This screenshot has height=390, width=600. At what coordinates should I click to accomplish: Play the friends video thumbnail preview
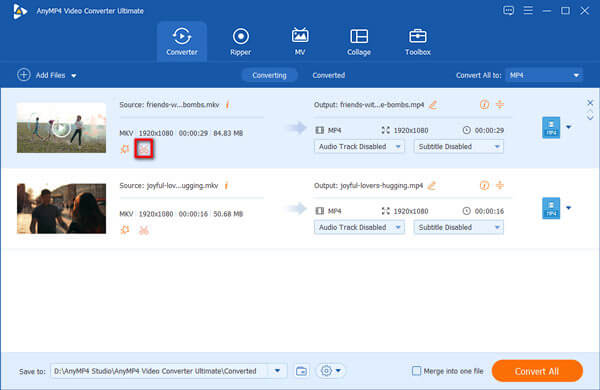61,128
